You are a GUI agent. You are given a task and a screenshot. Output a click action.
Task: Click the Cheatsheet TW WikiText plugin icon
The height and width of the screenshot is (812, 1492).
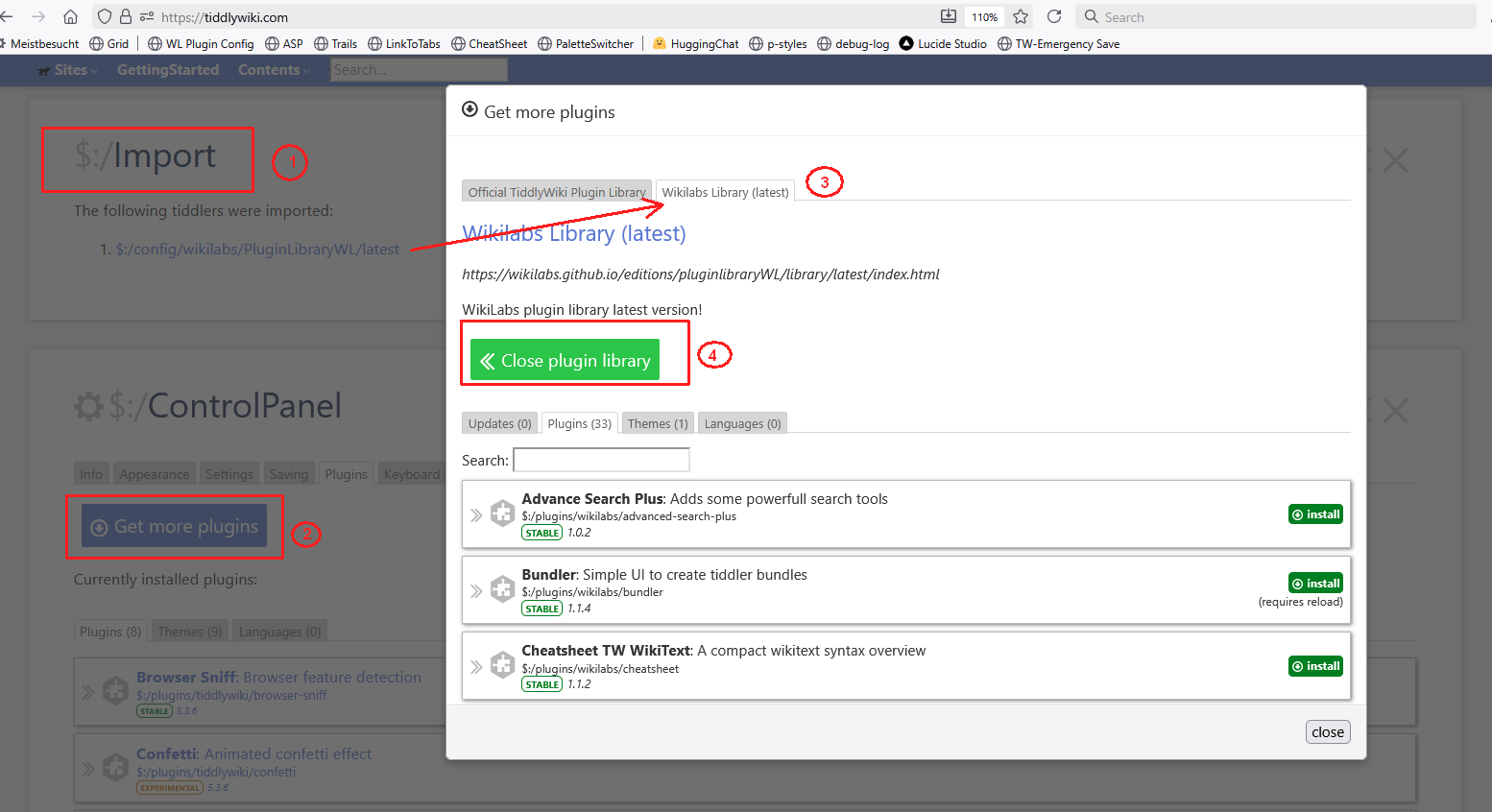502,664
